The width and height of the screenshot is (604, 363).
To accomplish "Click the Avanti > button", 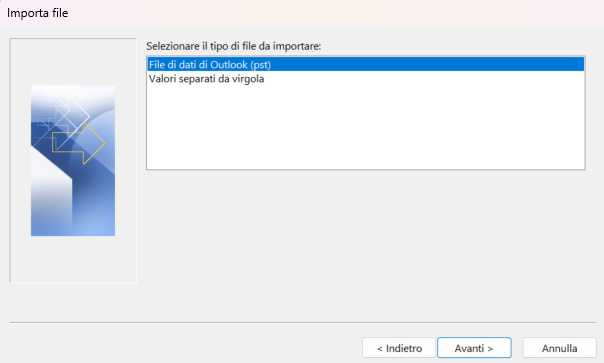I will click(474, 348).
